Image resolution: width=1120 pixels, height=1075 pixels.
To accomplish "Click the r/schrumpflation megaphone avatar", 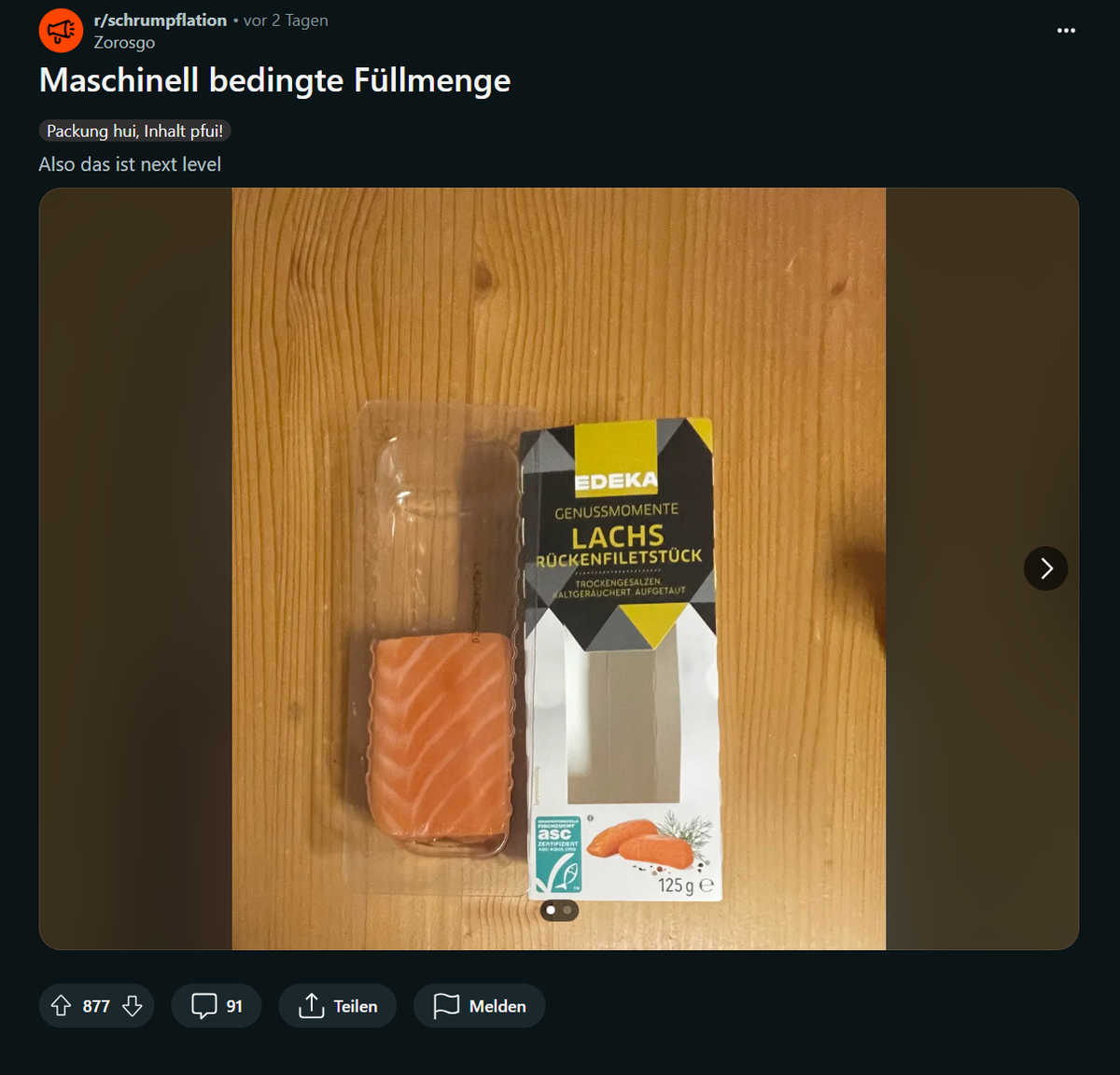I will 61,31.
